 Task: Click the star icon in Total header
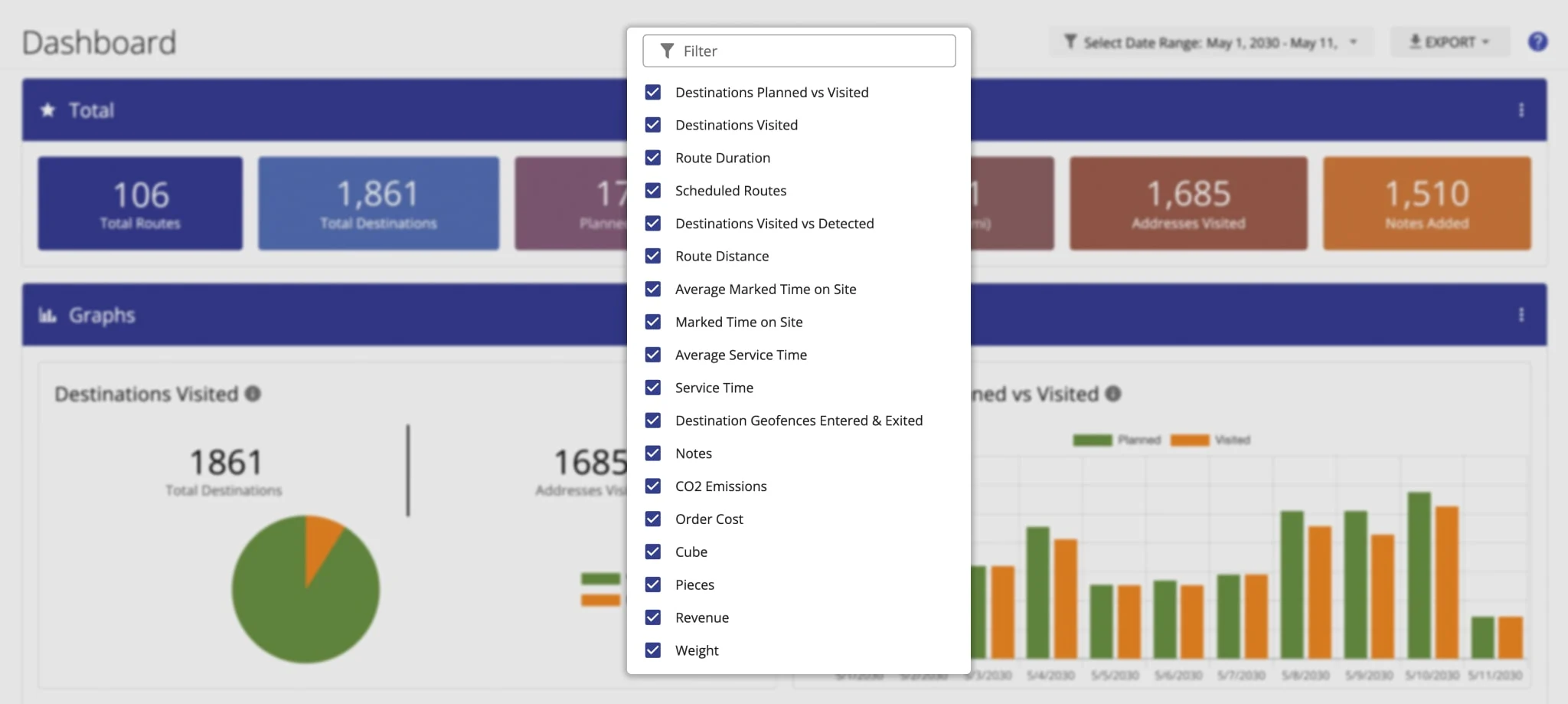coord(47,110)
